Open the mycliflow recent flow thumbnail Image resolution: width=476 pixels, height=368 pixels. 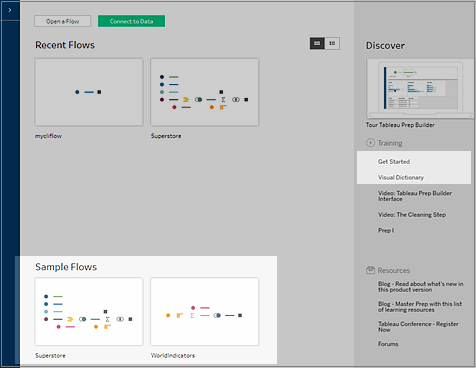(x=89, y=92)
